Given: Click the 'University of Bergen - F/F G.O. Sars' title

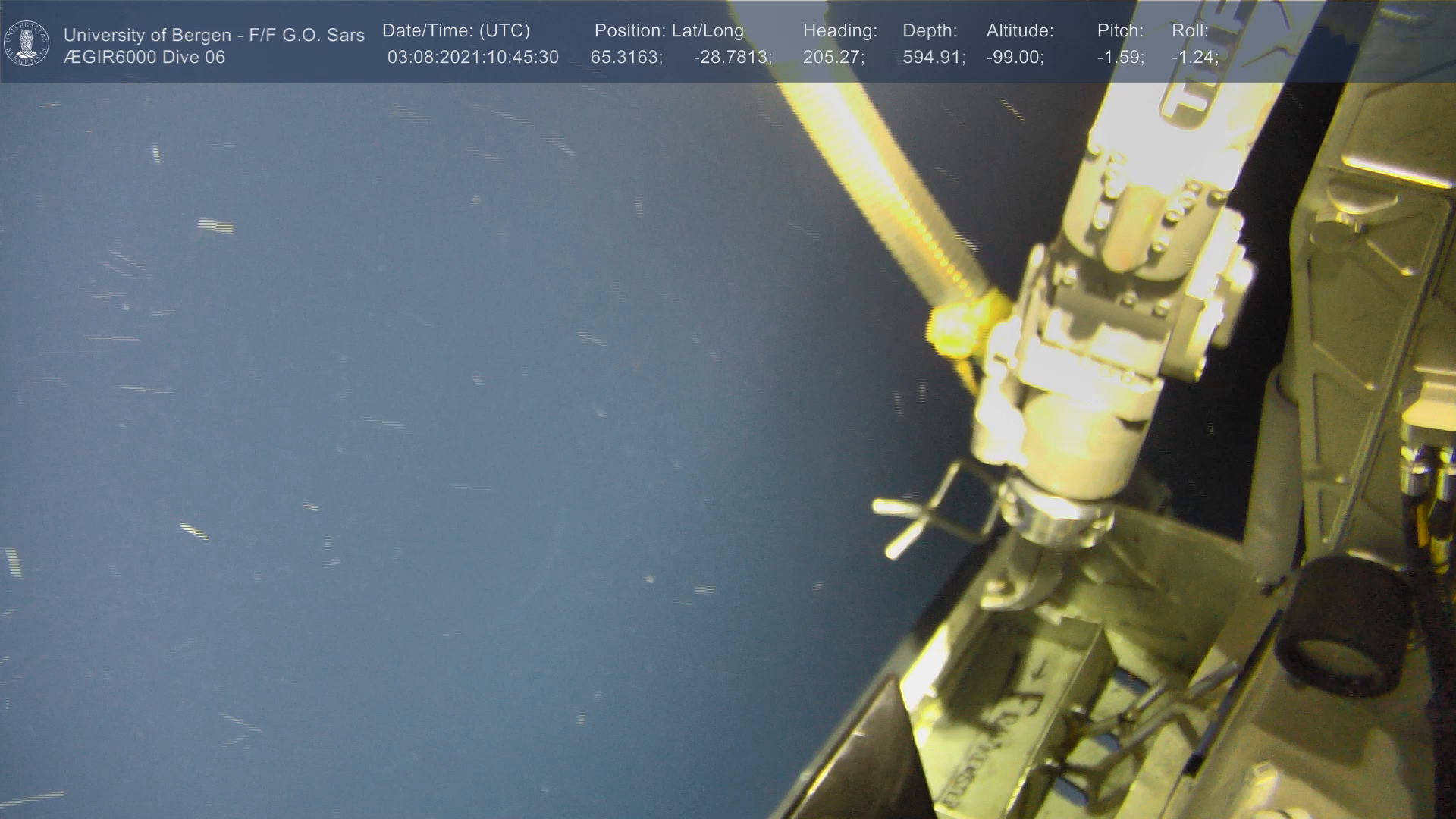Looking at the screenshot, I should [214, 35].
